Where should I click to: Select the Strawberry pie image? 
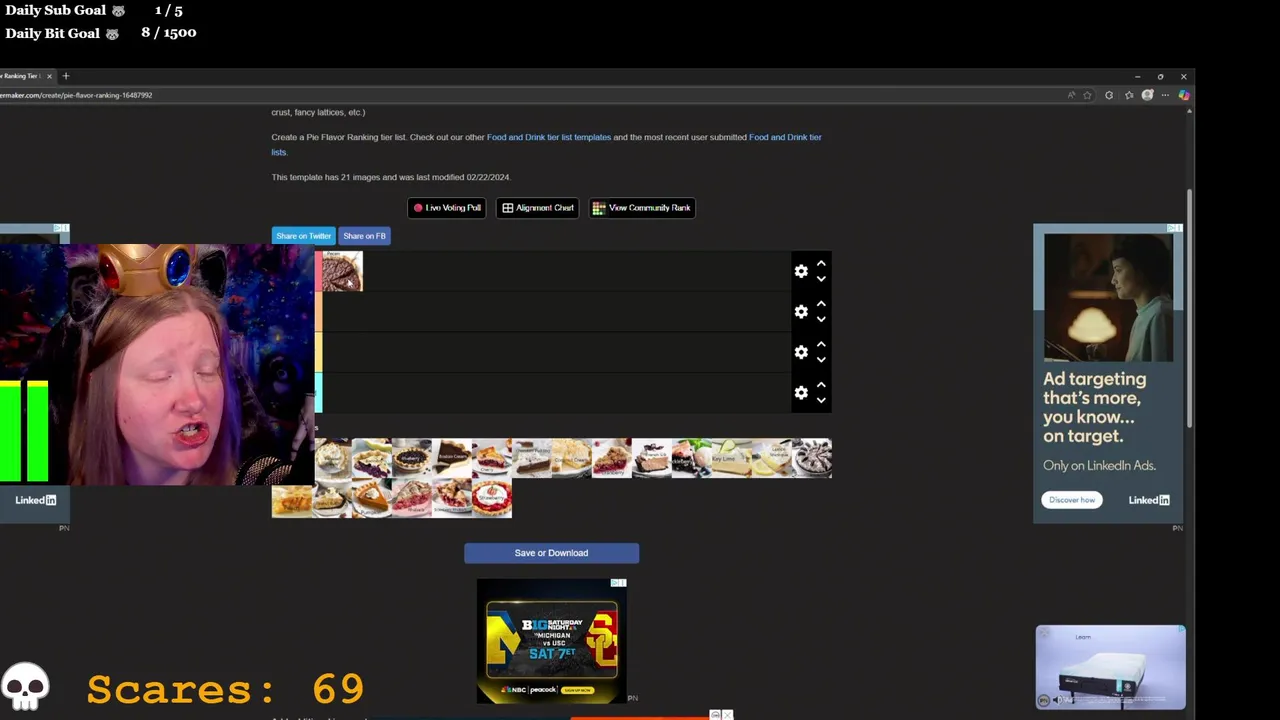(491, 498)
